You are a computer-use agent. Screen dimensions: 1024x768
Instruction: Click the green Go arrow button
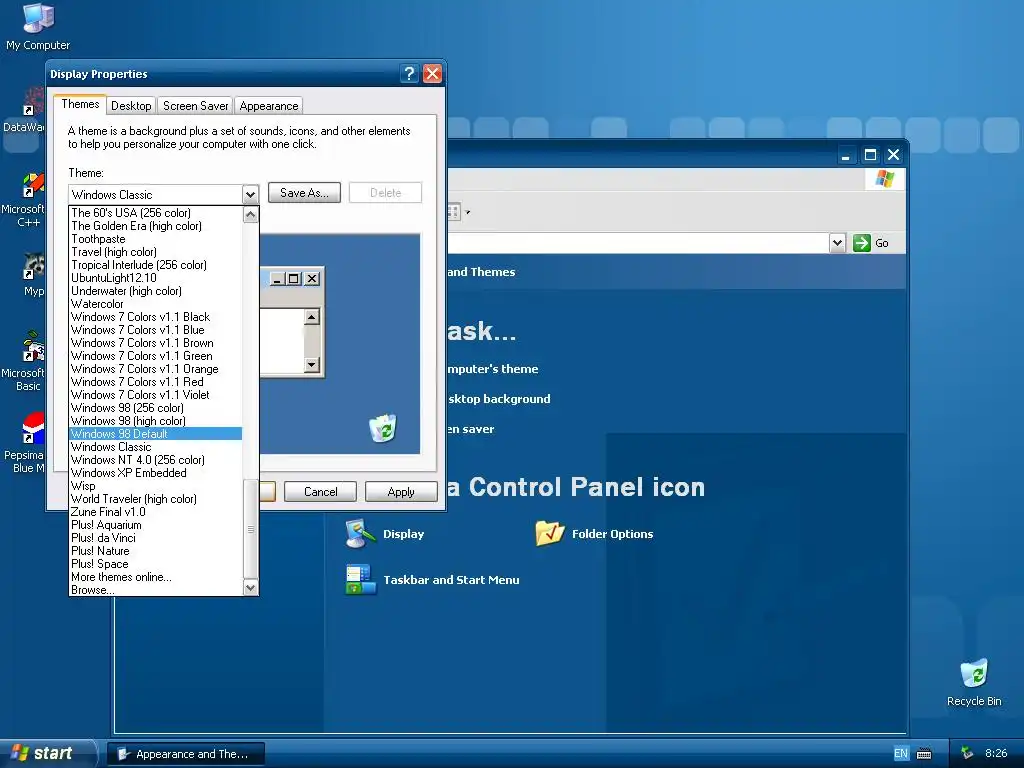862,243
